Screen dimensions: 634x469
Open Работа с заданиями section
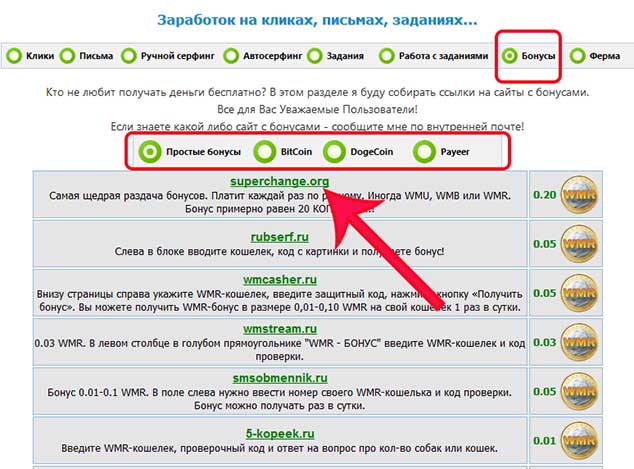coord(387,56)
